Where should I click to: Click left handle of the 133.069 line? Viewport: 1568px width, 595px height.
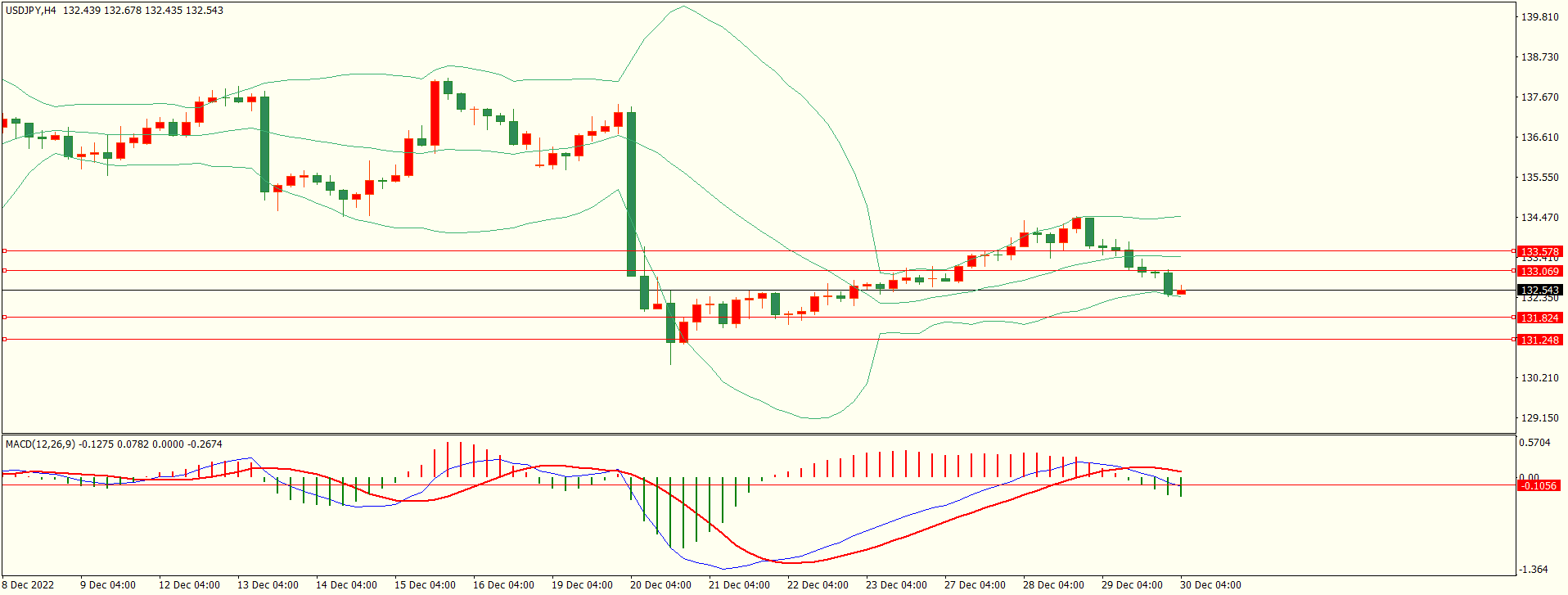coord(4,270)
